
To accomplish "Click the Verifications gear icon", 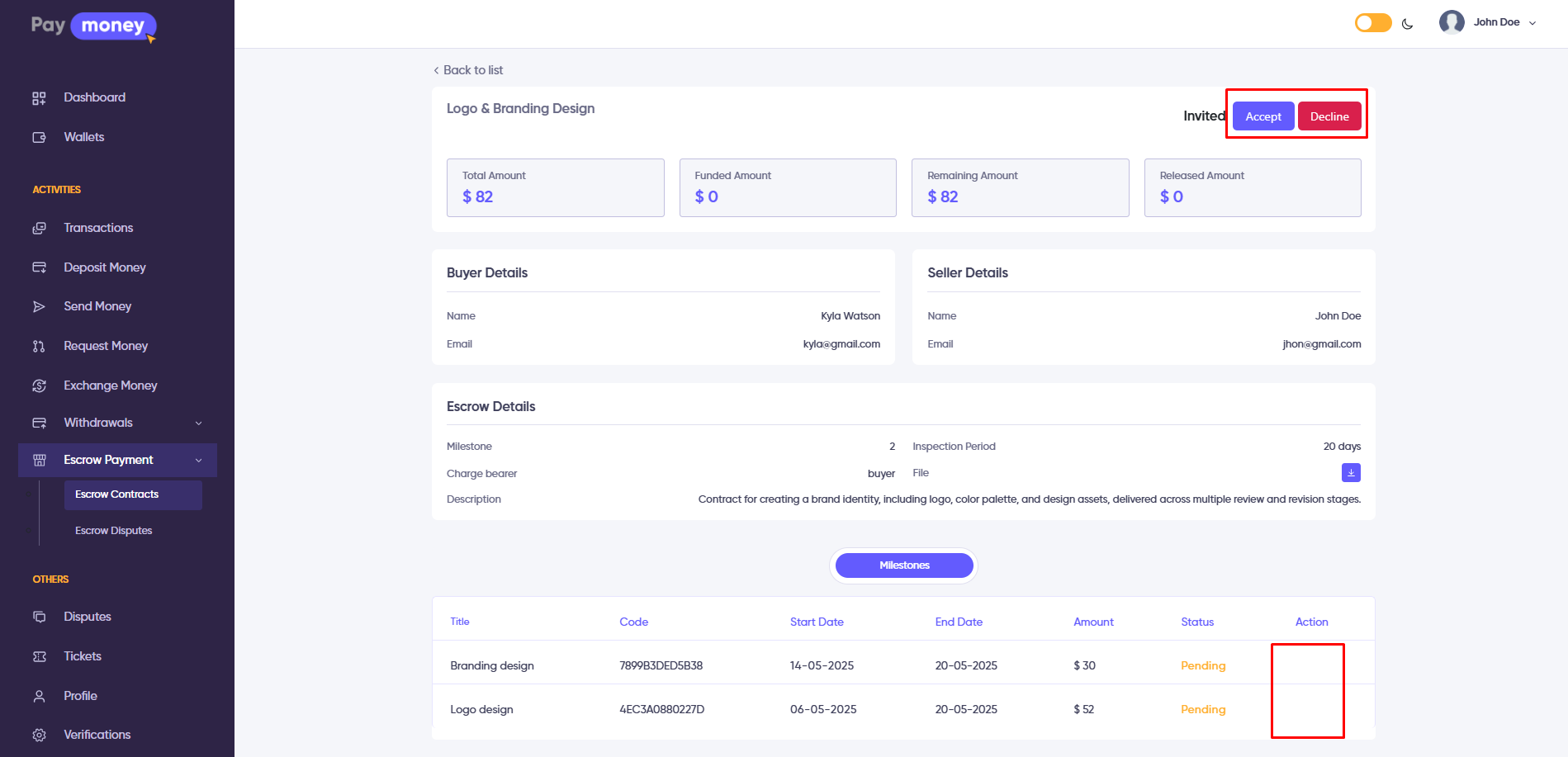I will tap(39, 736).
